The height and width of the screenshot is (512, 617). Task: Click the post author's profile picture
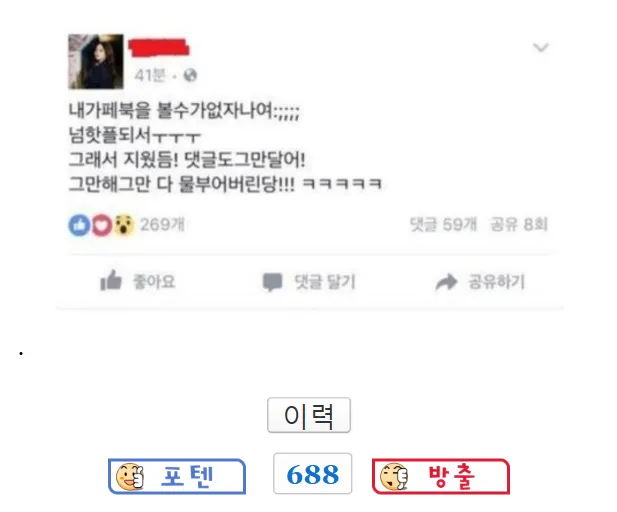click(96, 61)
